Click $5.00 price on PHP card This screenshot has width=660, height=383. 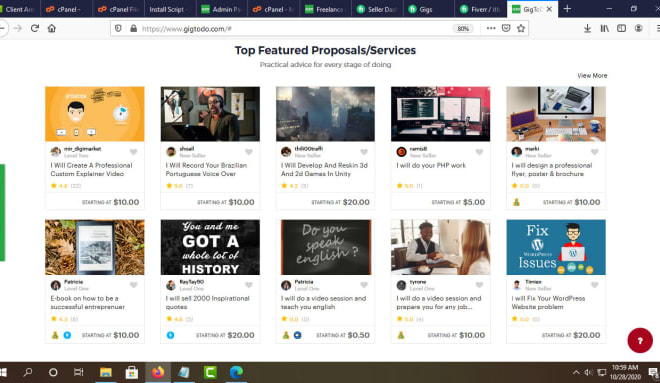tap(474, 202)
